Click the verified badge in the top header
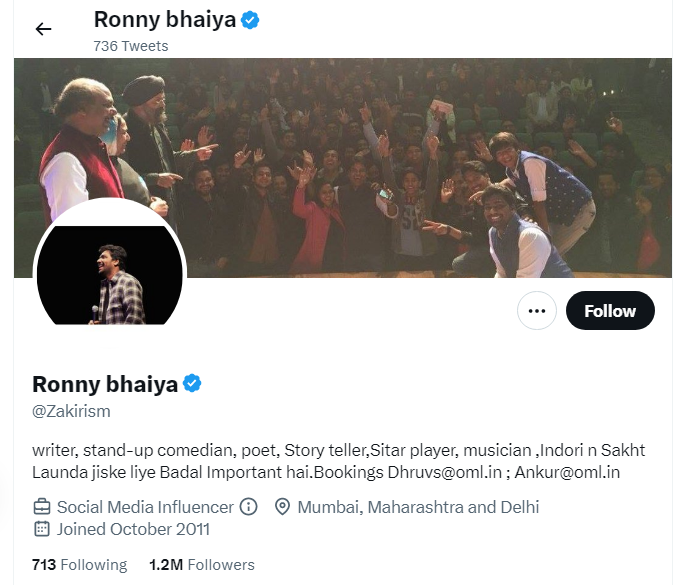The height and width of the screenshot is (585, 696). [251, 19]
